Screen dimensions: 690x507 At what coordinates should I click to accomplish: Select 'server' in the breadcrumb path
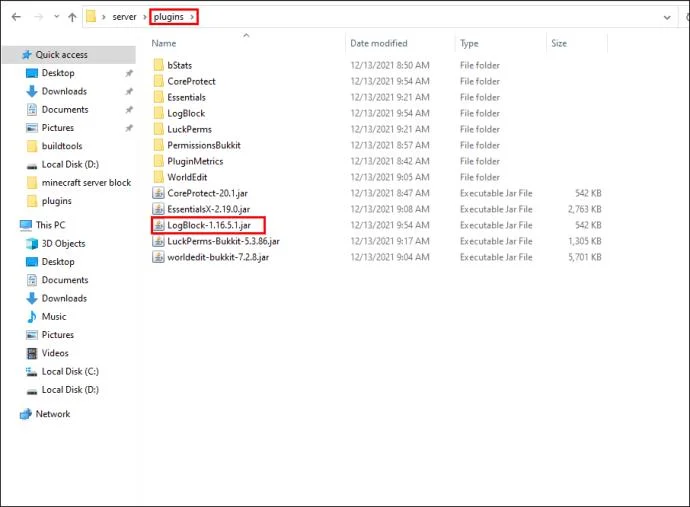tap(125, 17)
